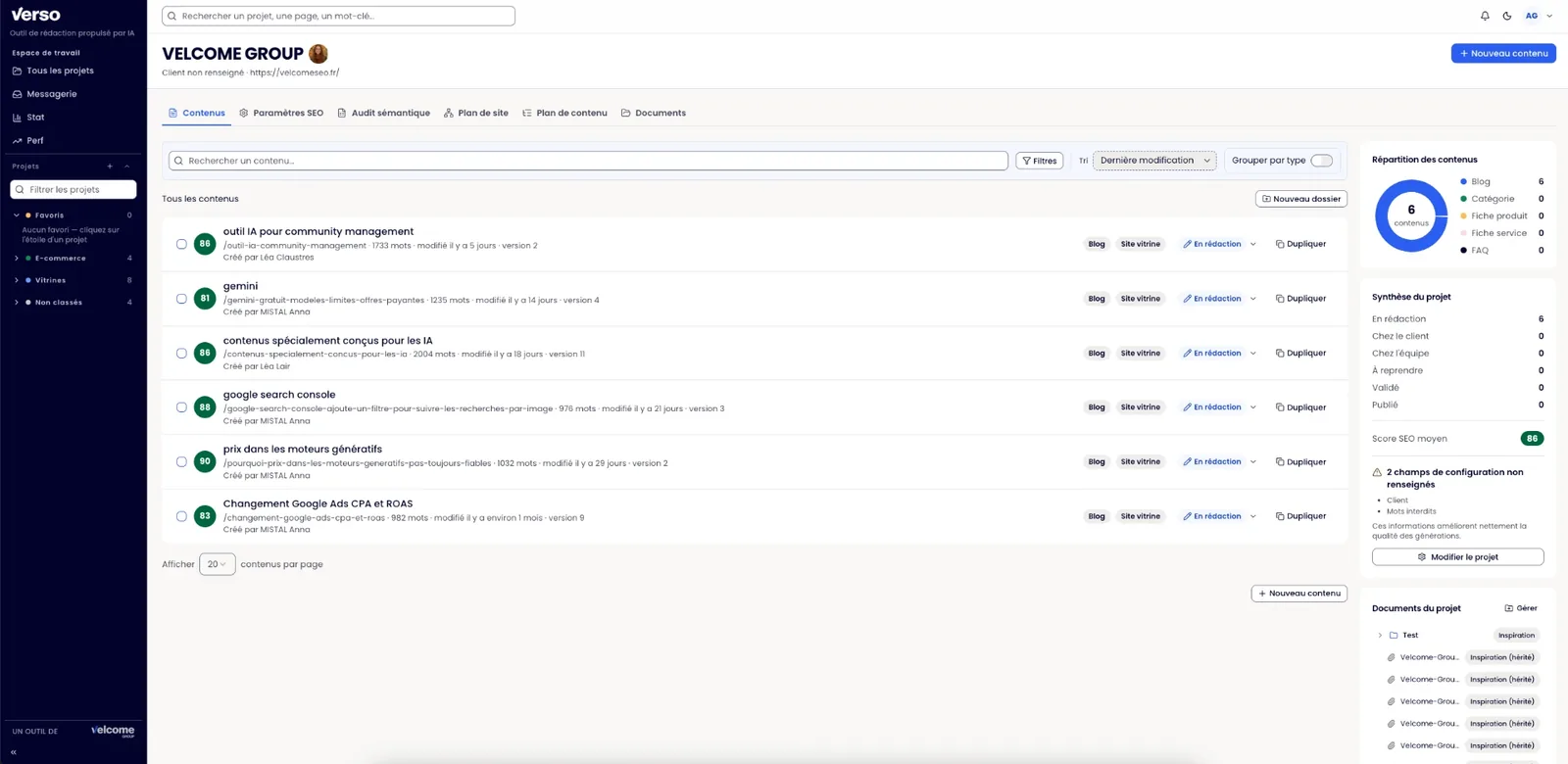Open the AG user account menu
The image size is (1568, 764).
pyautogui.click(x=1539, y=16)
